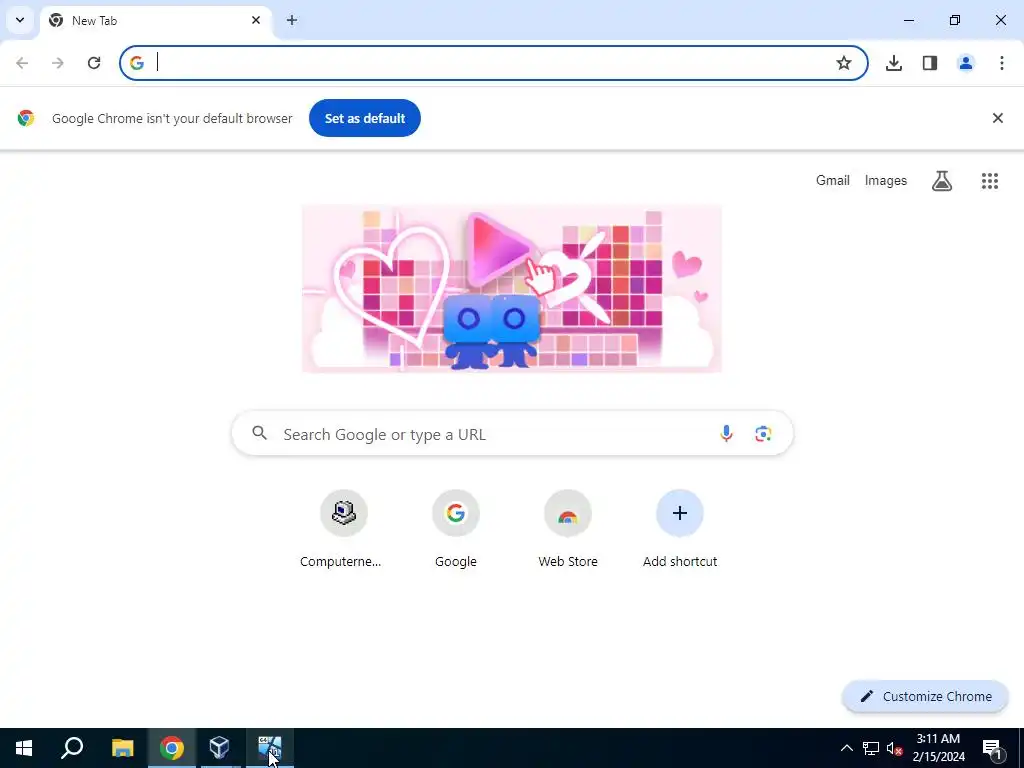Screen dimensions: 1024x768
Task: Click the network tray icon
Action: pyautogui.click(x=871, y=748)
